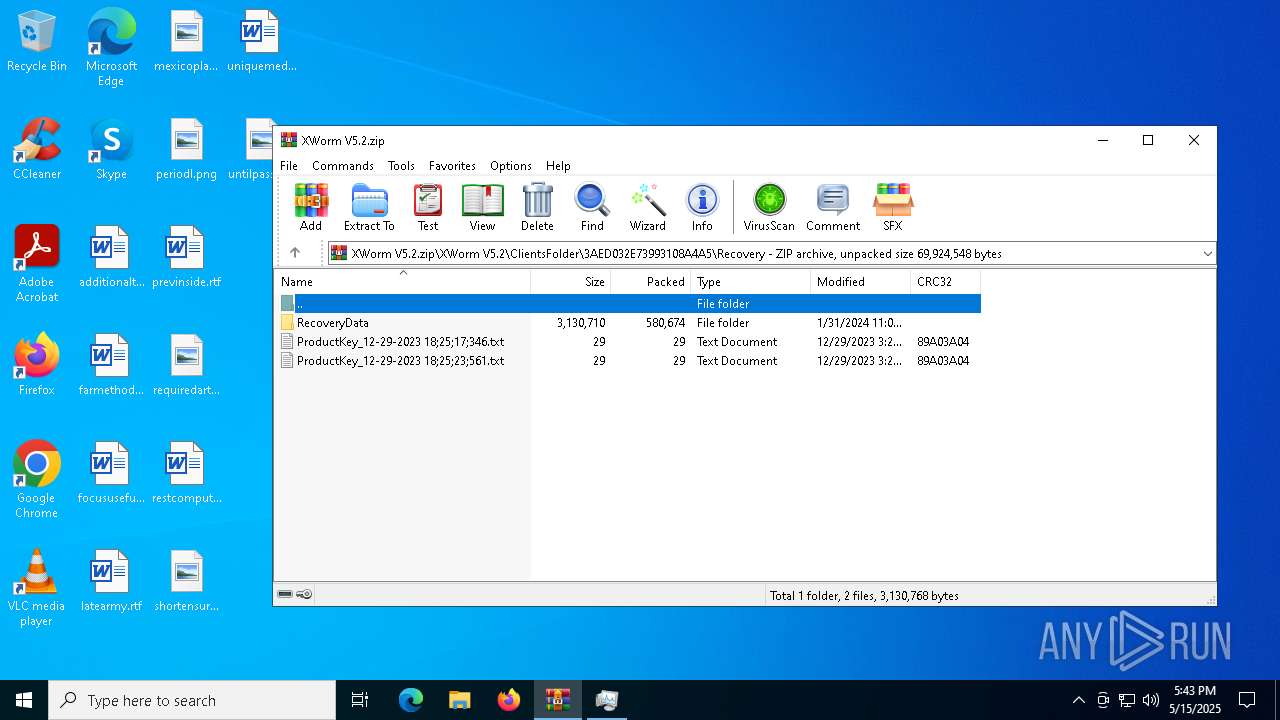Image resolution: width=1280 pixels, height=720 pixels.
Task: Go up one folder level arrow
Action: click(x=295, y=253)
